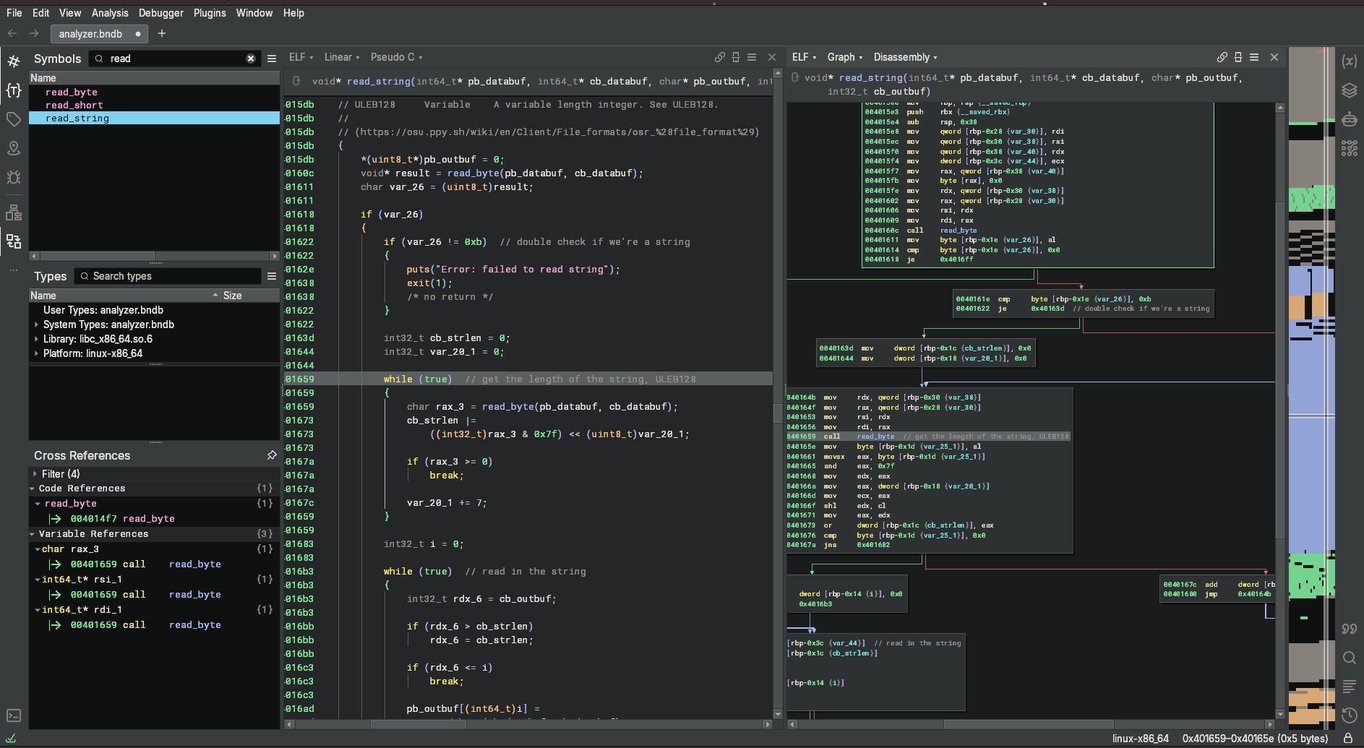Clear the symbols search text
Viewport: 1364px width, 748px height.
click(251, 59)
